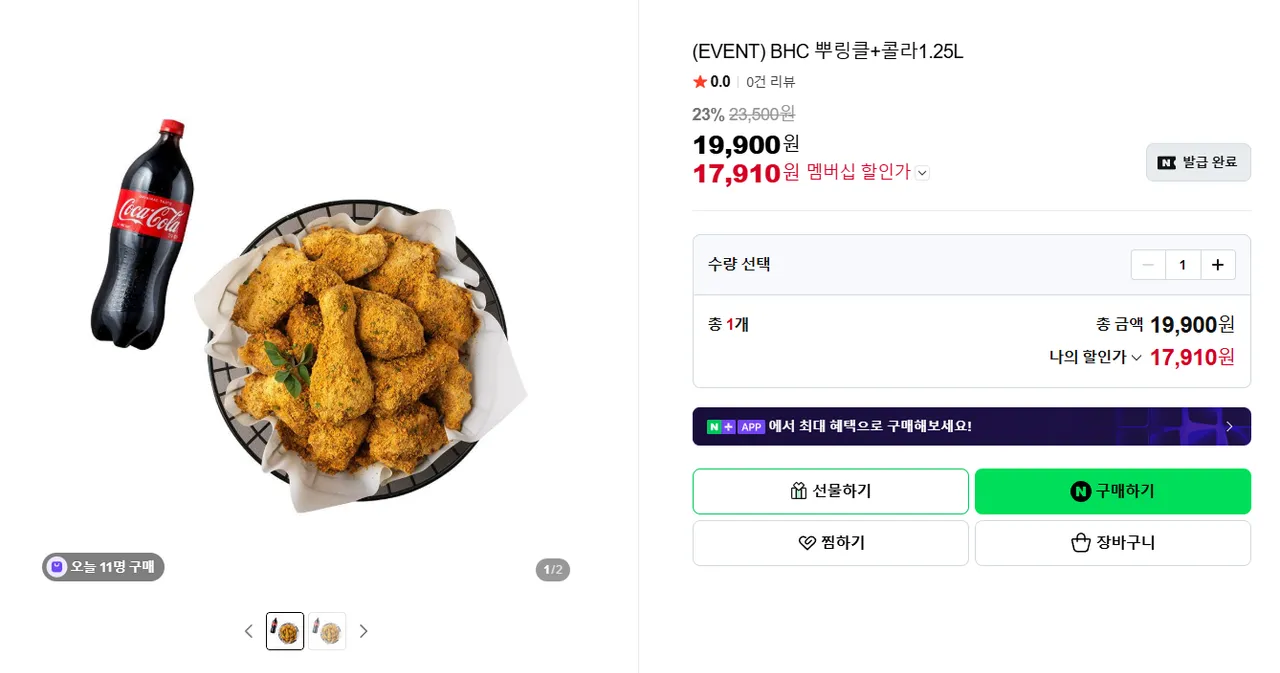Decrease quantity with the minus button
The image size is (1280, 673).
1148,265
